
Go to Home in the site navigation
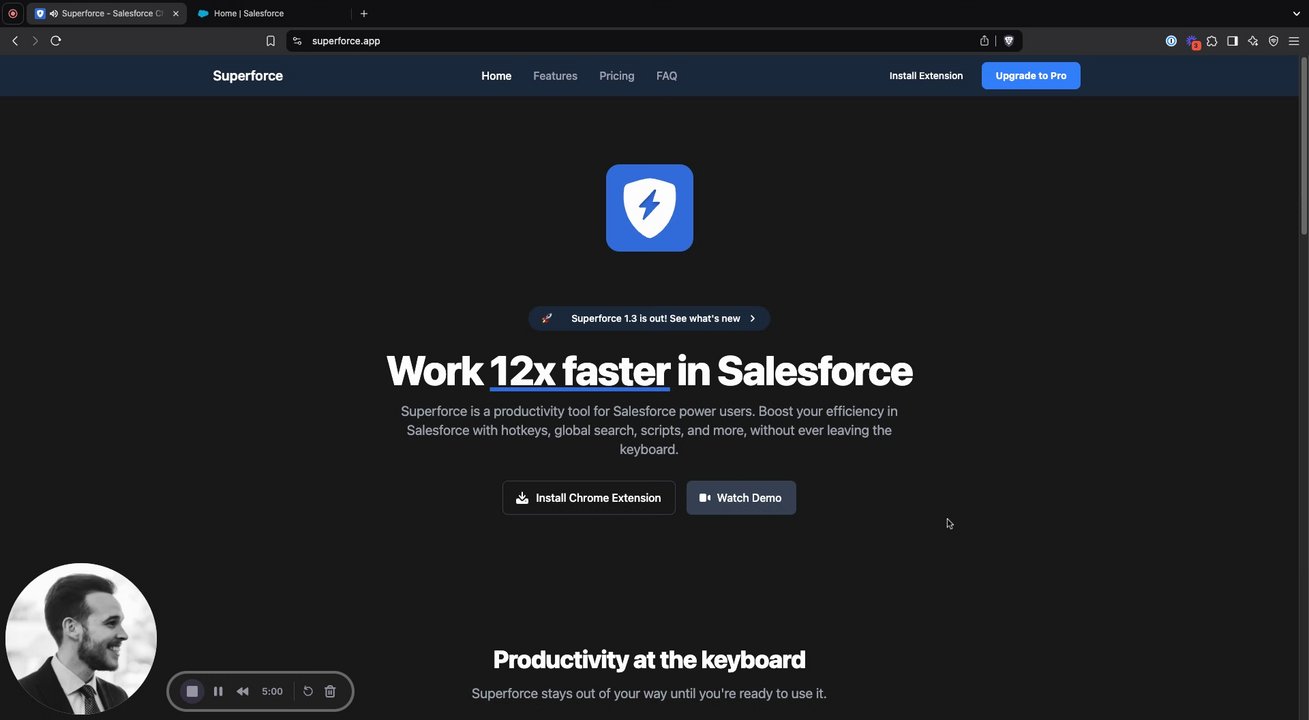click(496, 76)
